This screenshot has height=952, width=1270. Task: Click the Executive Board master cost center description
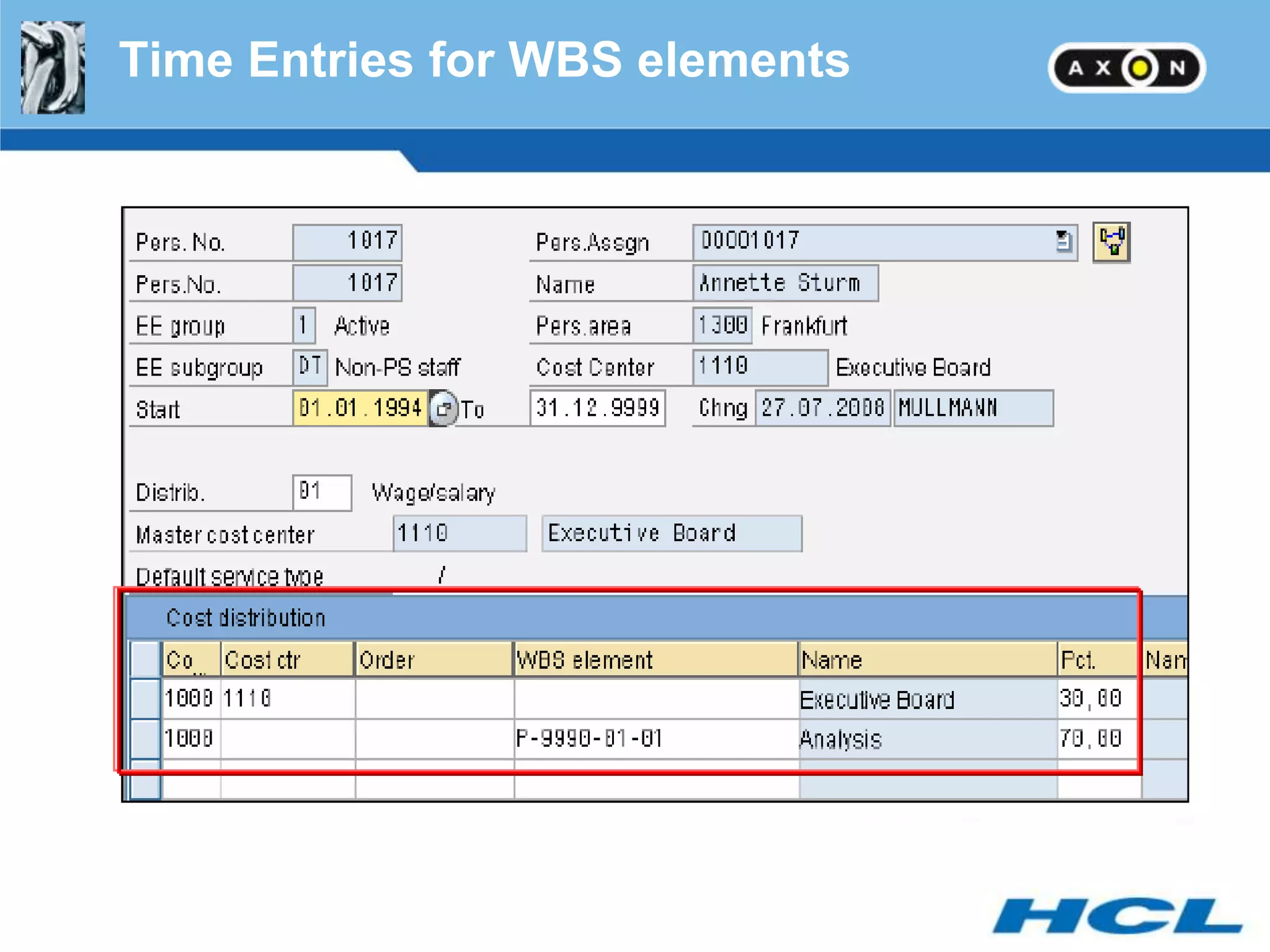tap(672, 534)
